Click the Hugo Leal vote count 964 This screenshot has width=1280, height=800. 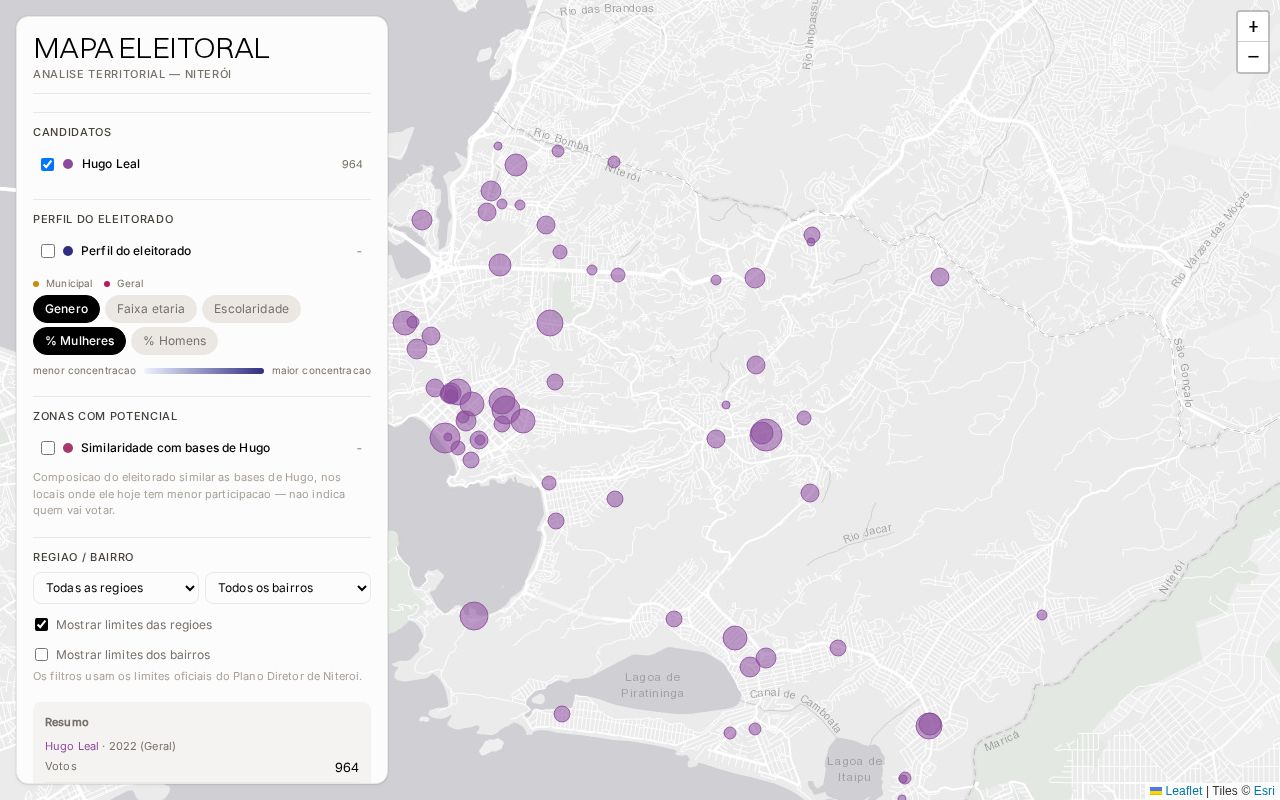(352, 164)
